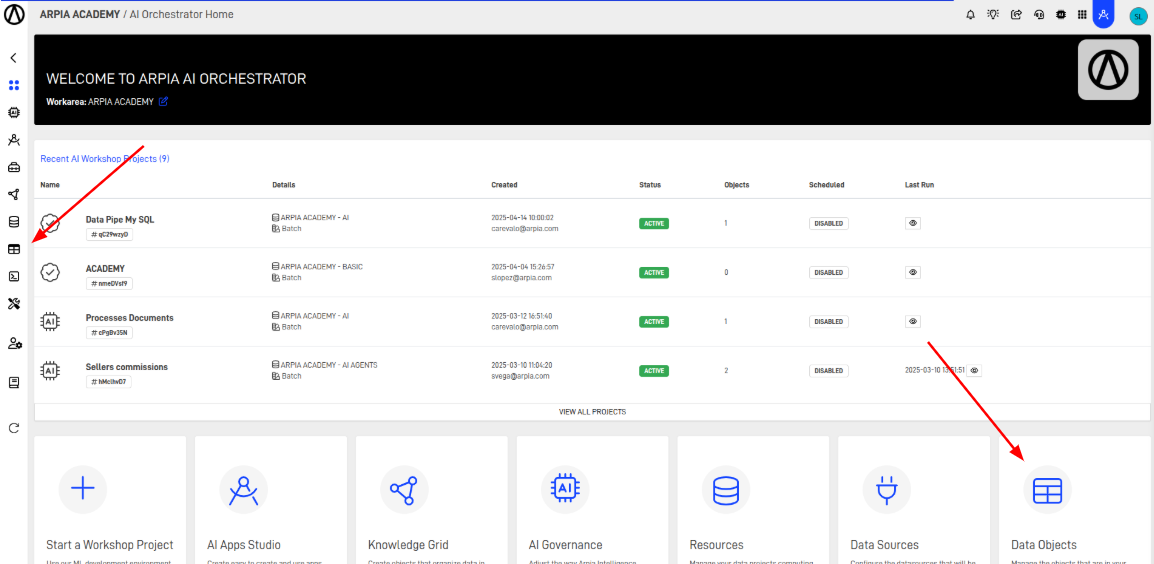This screenshot has height=564, width=1154.
Task: Open the drafting compass icon in sidebar
Action: tap(13, 140)
